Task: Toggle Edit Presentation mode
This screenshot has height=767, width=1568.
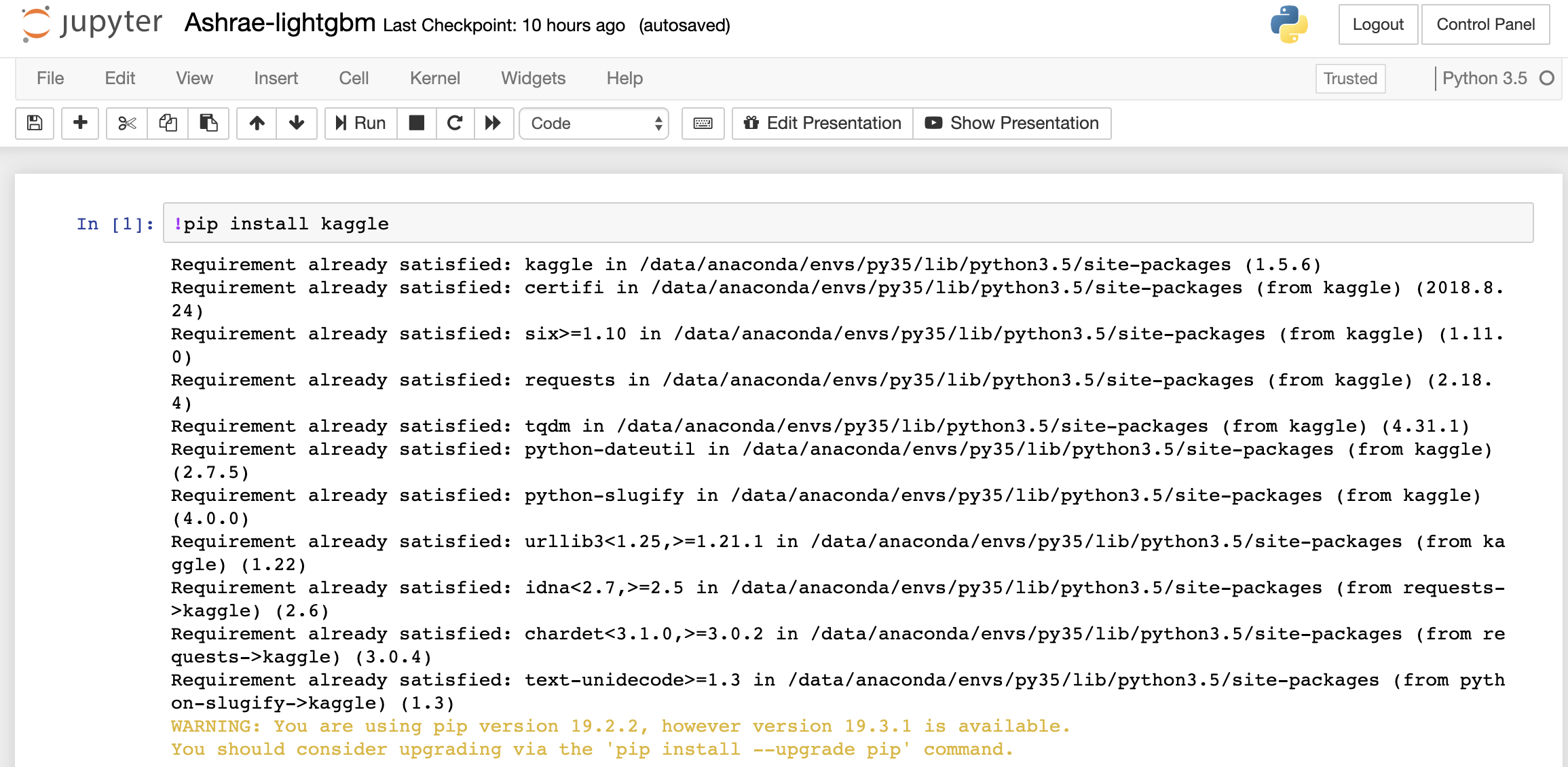Action: (x=820, y=122)
